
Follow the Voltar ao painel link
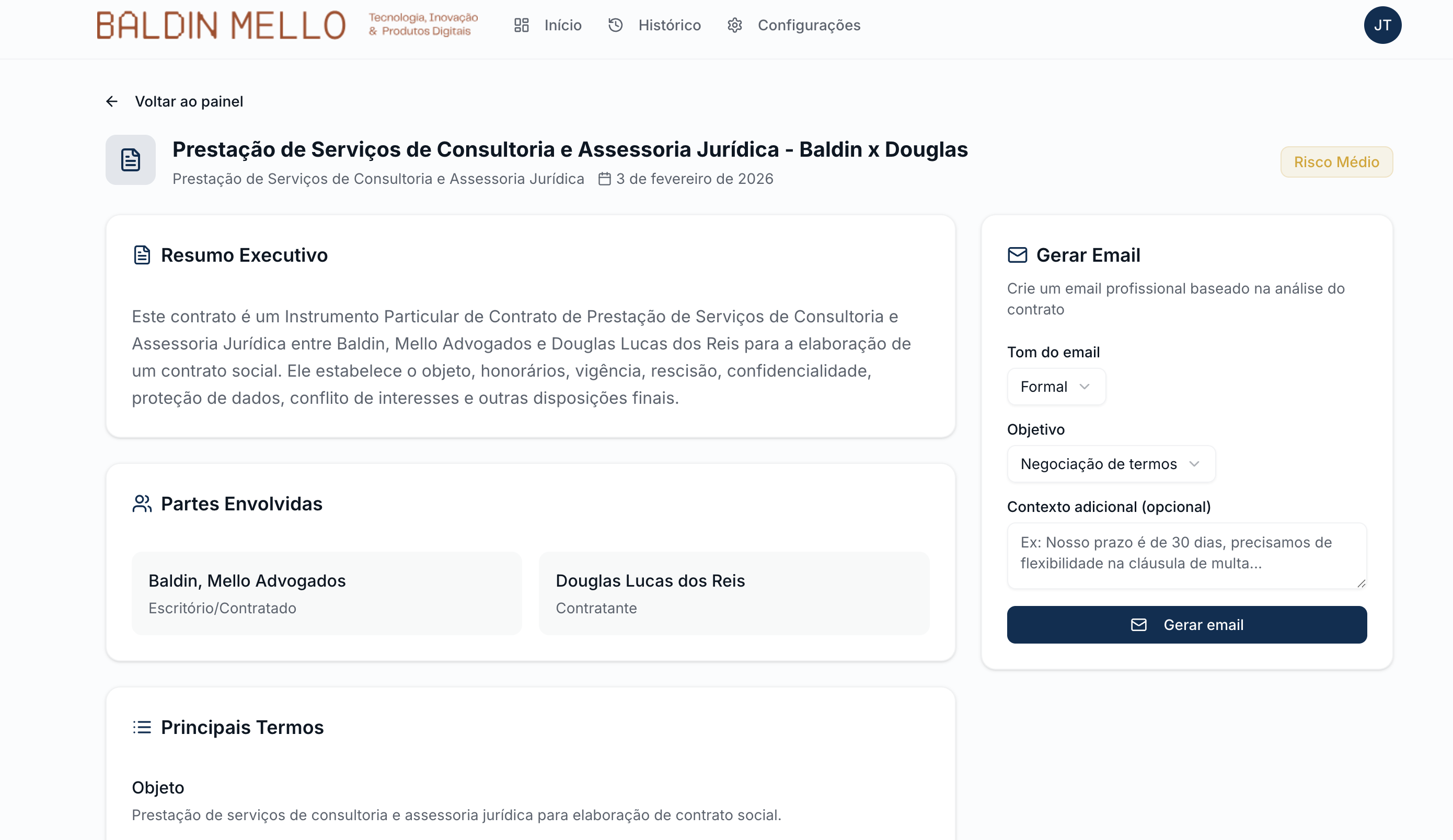[189, 101]
